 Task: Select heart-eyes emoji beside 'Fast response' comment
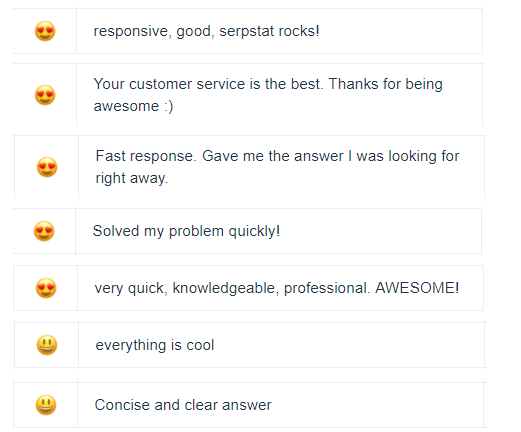(47, 167)
